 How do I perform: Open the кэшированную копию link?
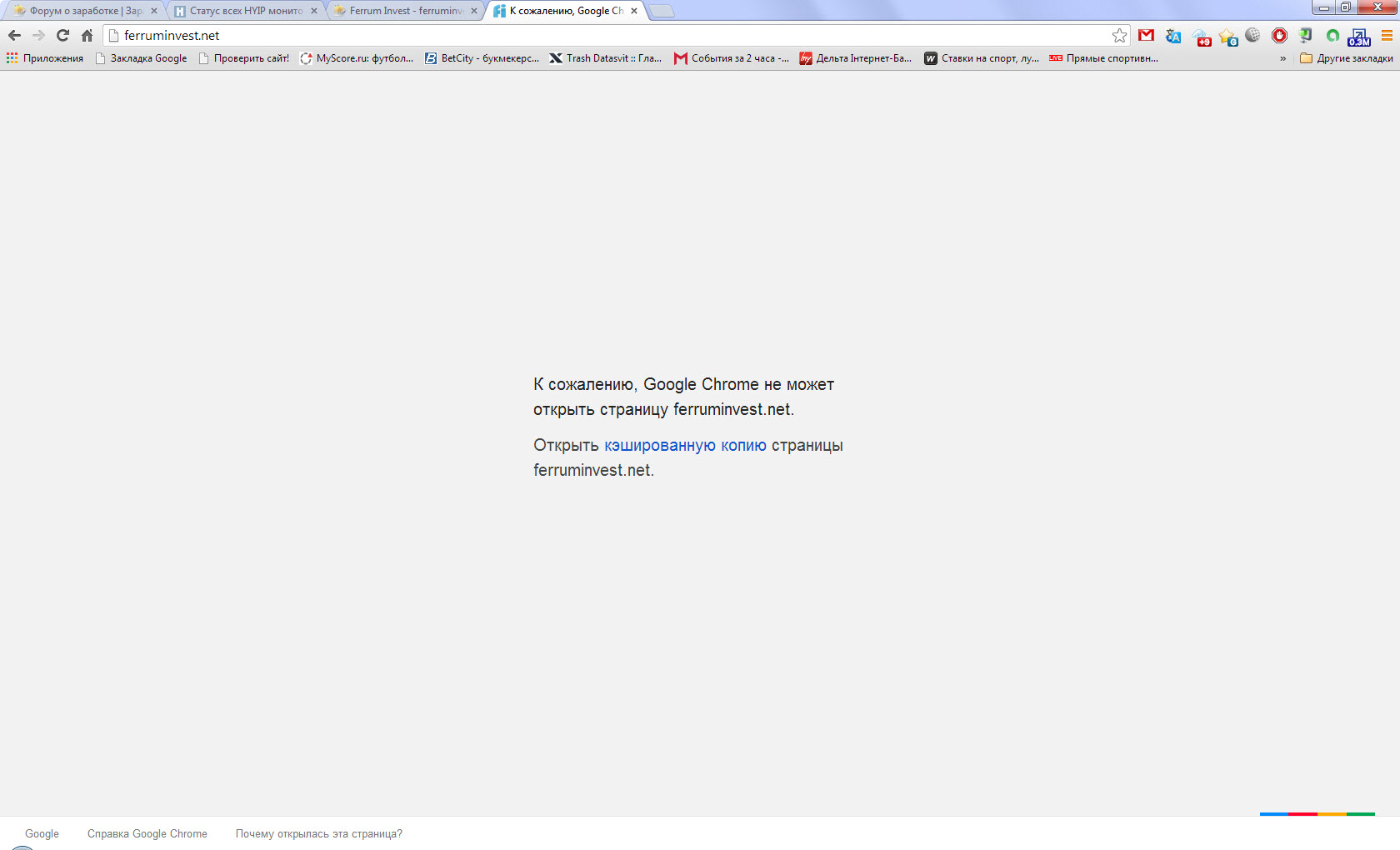click(x=685, y=446)
